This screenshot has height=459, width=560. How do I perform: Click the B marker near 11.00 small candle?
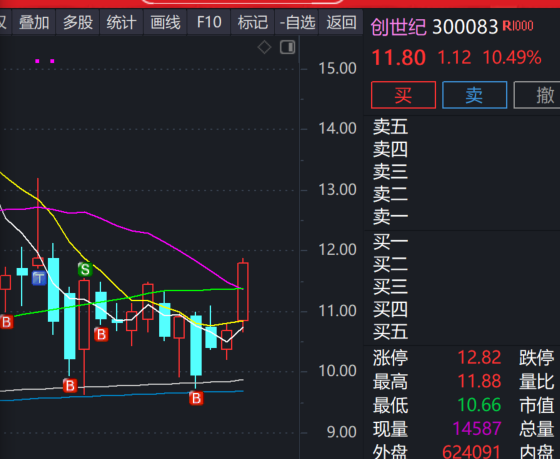101,335
